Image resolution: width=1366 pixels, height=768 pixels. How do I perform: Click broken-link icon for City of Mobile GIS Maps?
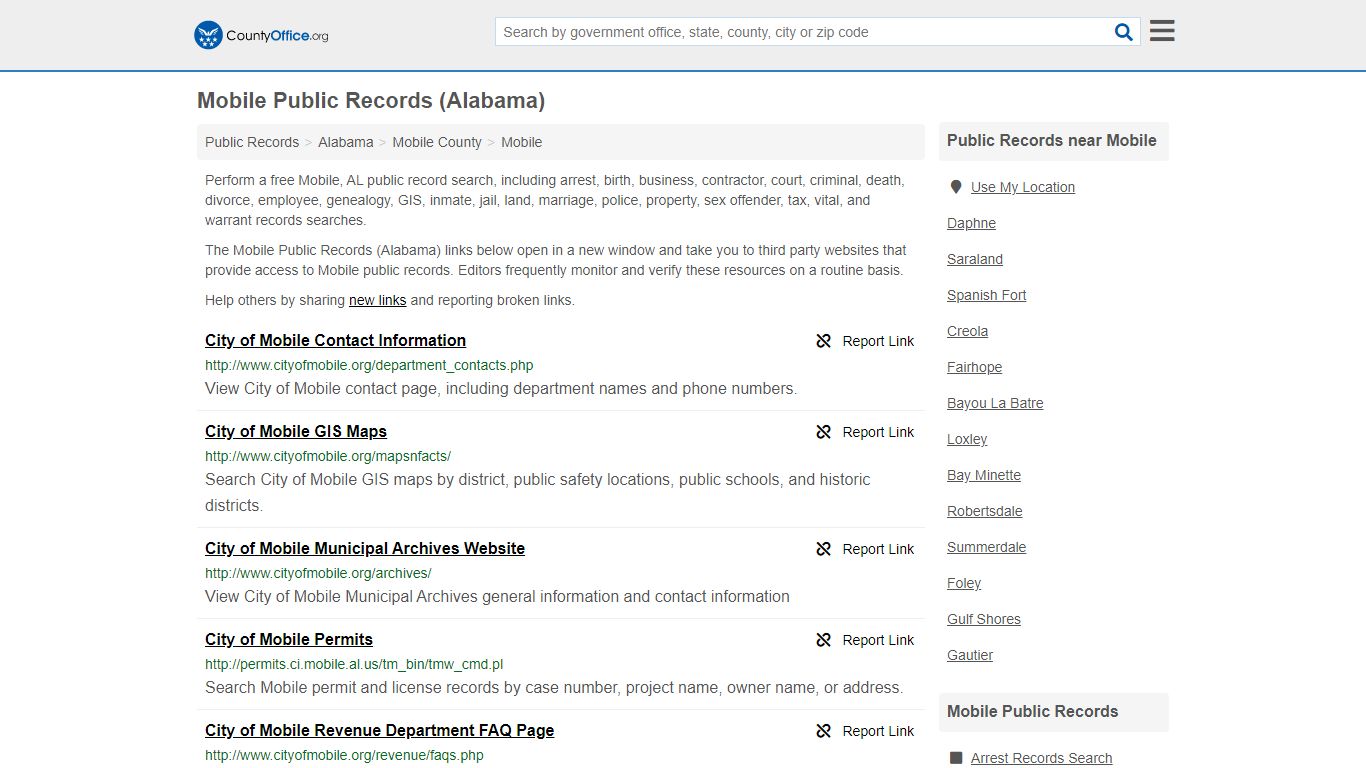click(x=824, y=432)
